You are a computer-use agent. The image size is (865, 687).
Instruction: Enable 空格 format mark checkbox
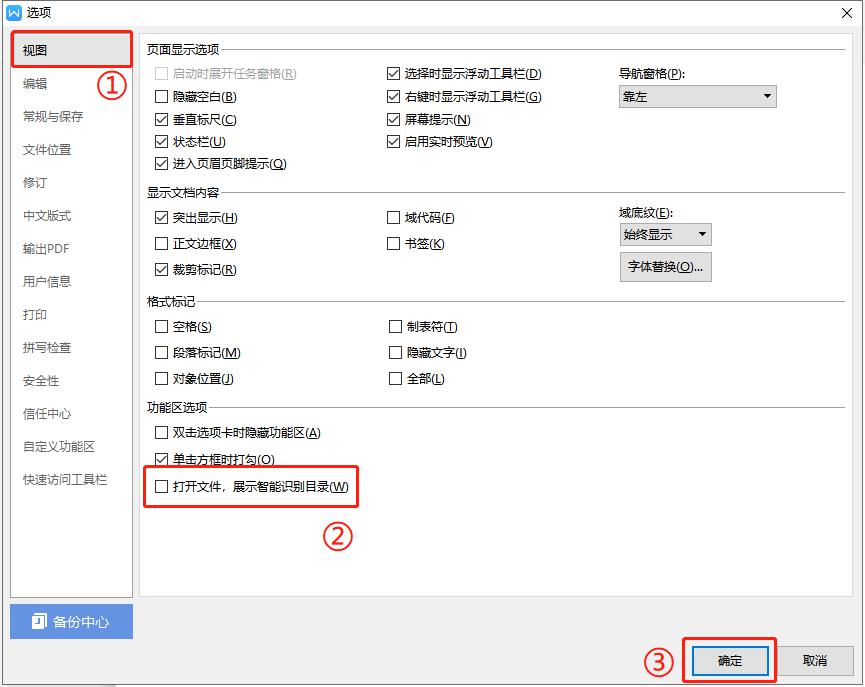click(x=161, y=327)
